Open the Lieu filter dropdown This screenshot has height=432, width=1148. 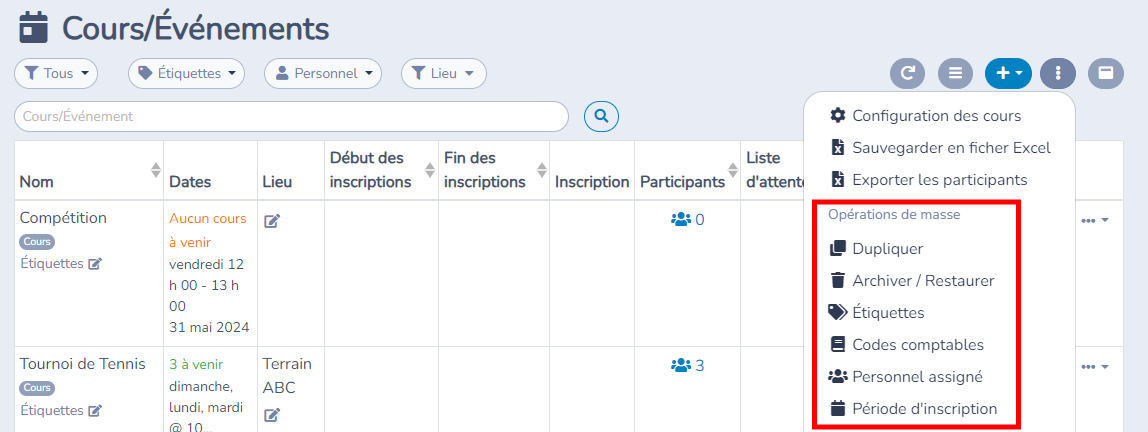click(x=444, y=73)
